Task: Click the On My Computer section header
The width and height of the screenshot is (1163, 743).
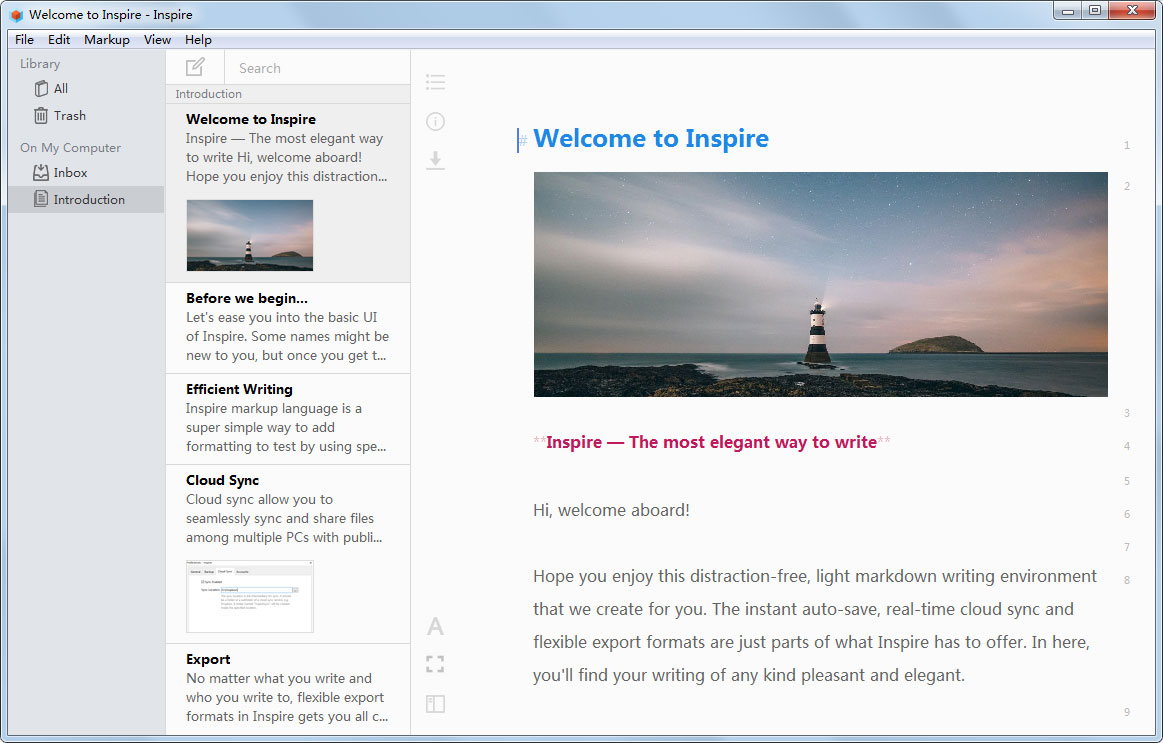Action: (70, 148)
